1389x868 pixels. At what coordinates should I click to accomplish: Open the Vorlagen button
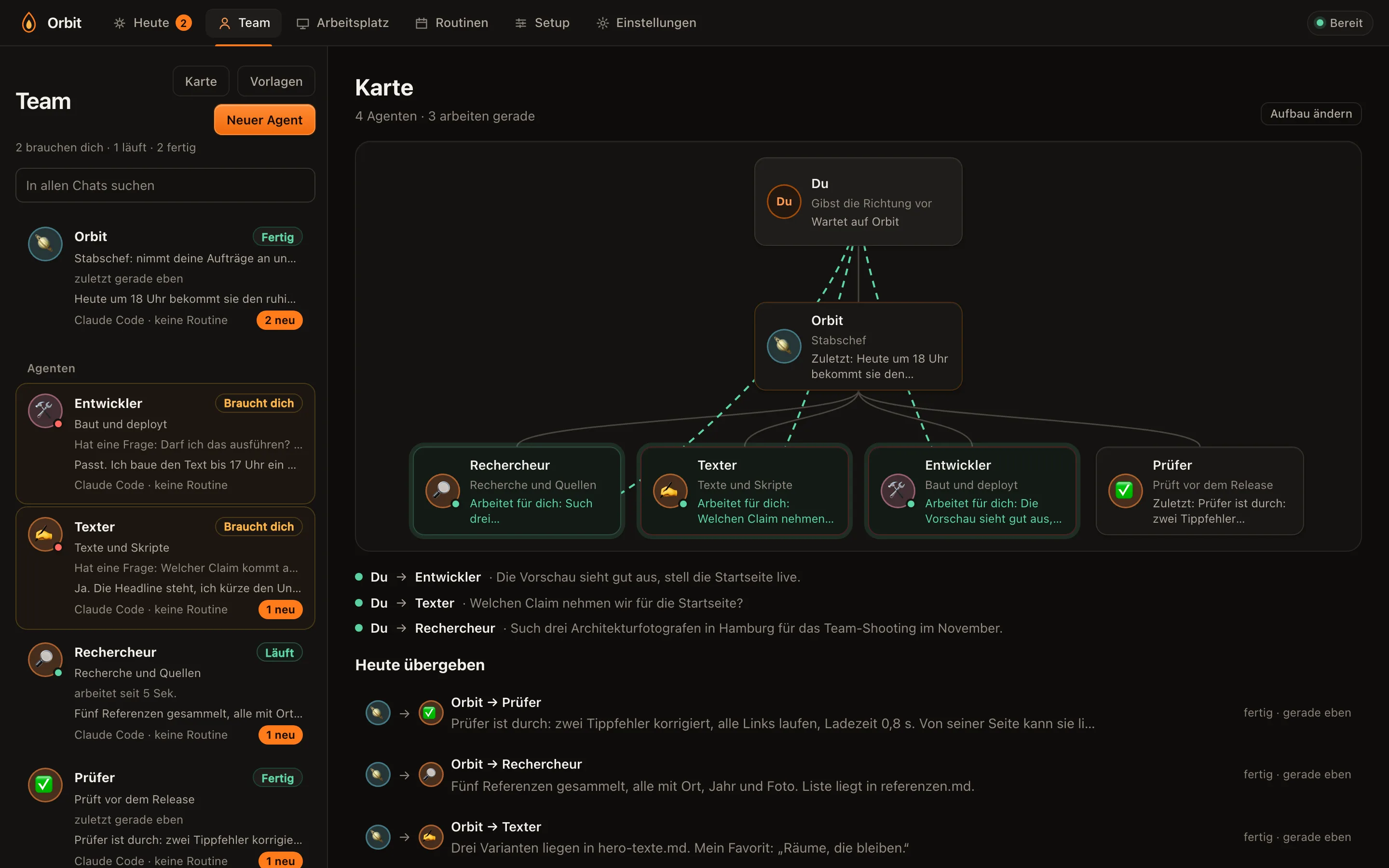(276, 81)
